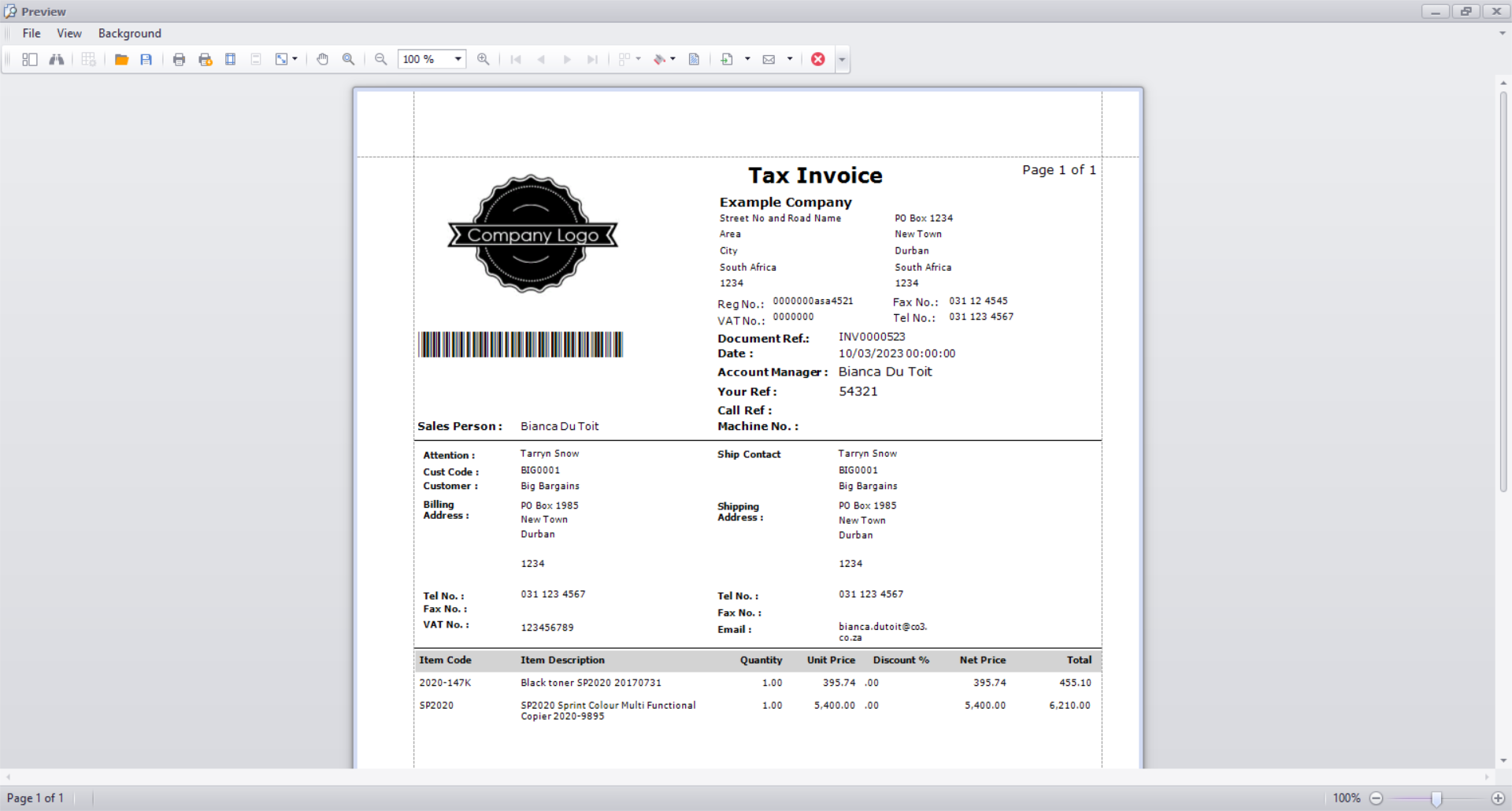Click the binoculars Search icon
The width and height of the screenshot is (1512, 811).
[57, 59]
